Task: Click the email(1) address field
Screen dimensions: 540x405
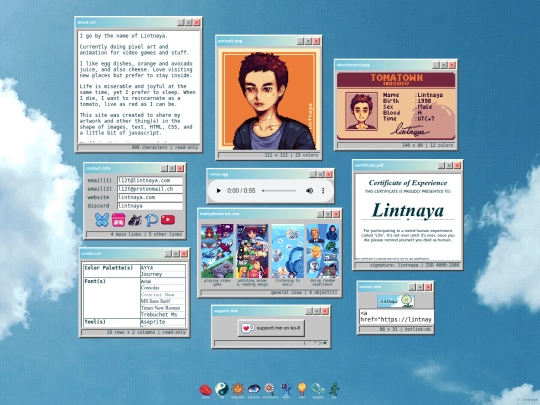Action: (149, 180)
